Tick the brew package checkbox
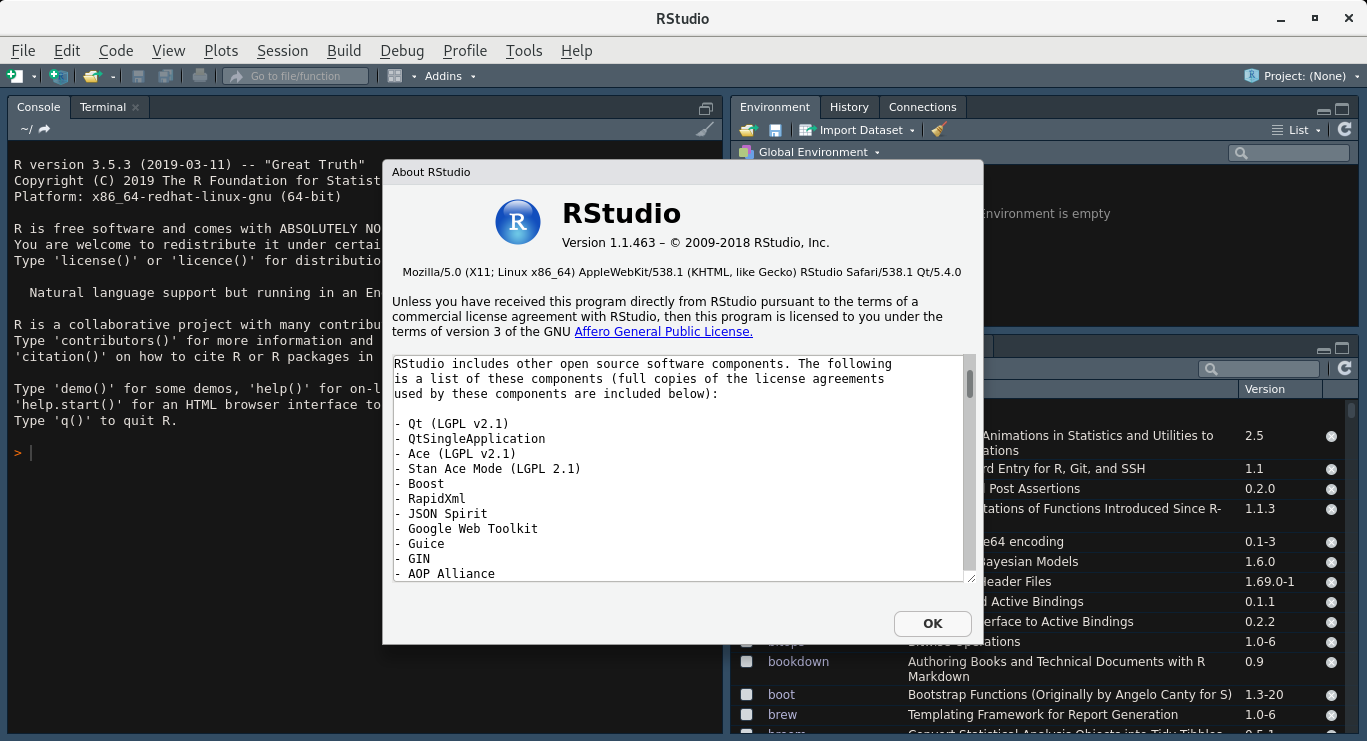 745,714
